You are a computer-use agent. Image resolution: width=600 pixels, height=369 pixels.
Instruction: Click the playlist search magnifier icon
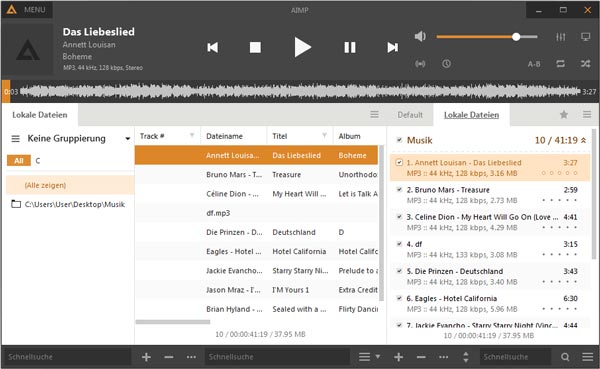point(565,357)
